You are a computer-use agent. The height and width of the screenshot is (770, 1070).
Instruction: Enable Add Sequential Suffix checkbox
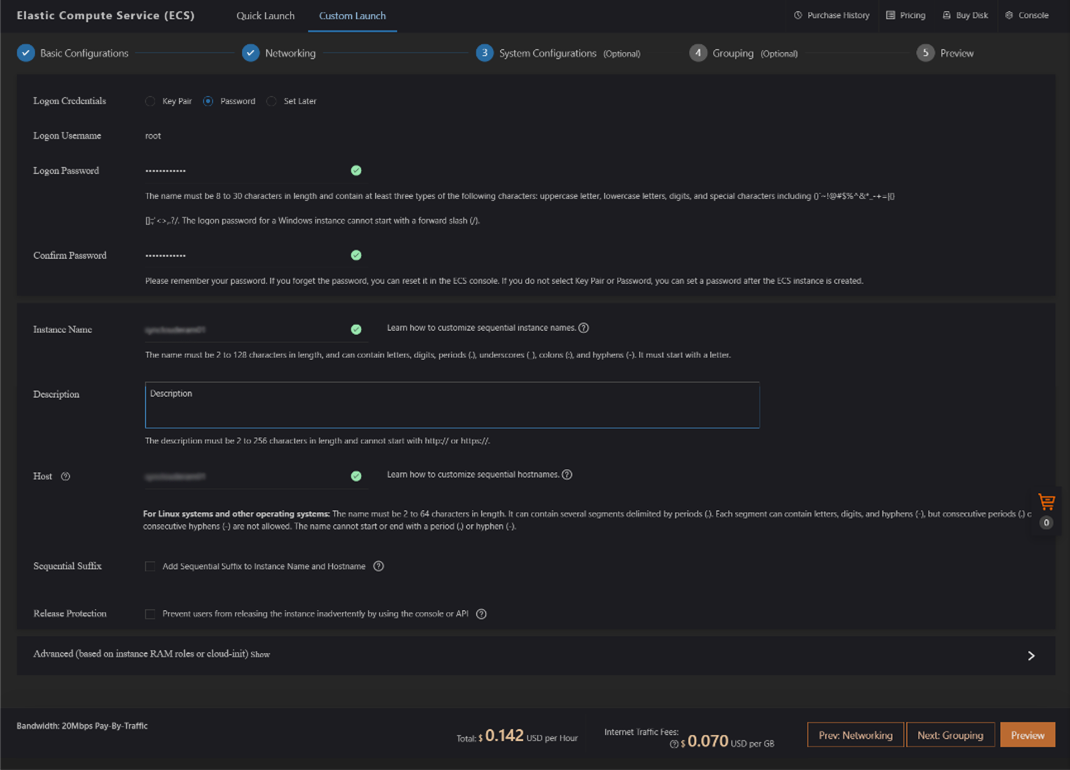click(x=150, y=567)
